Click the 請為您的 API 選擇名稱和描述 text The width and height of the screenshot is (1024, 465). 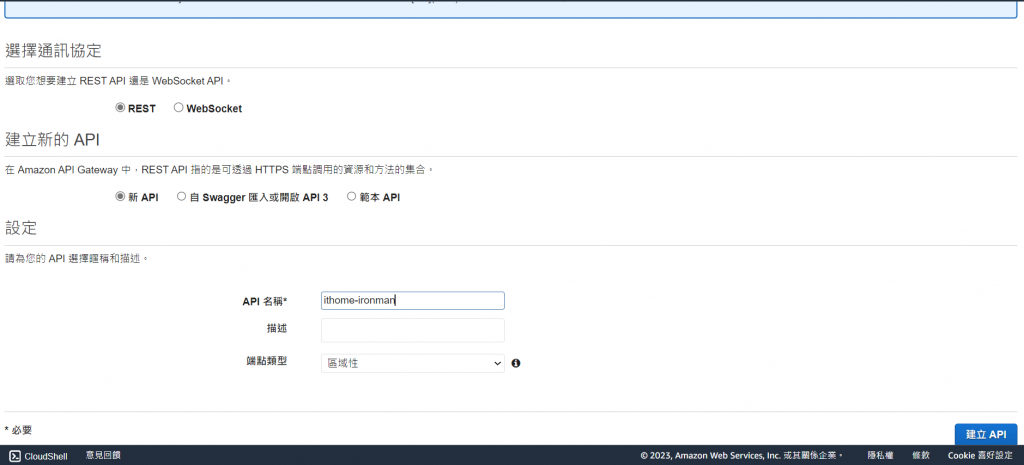76,259
